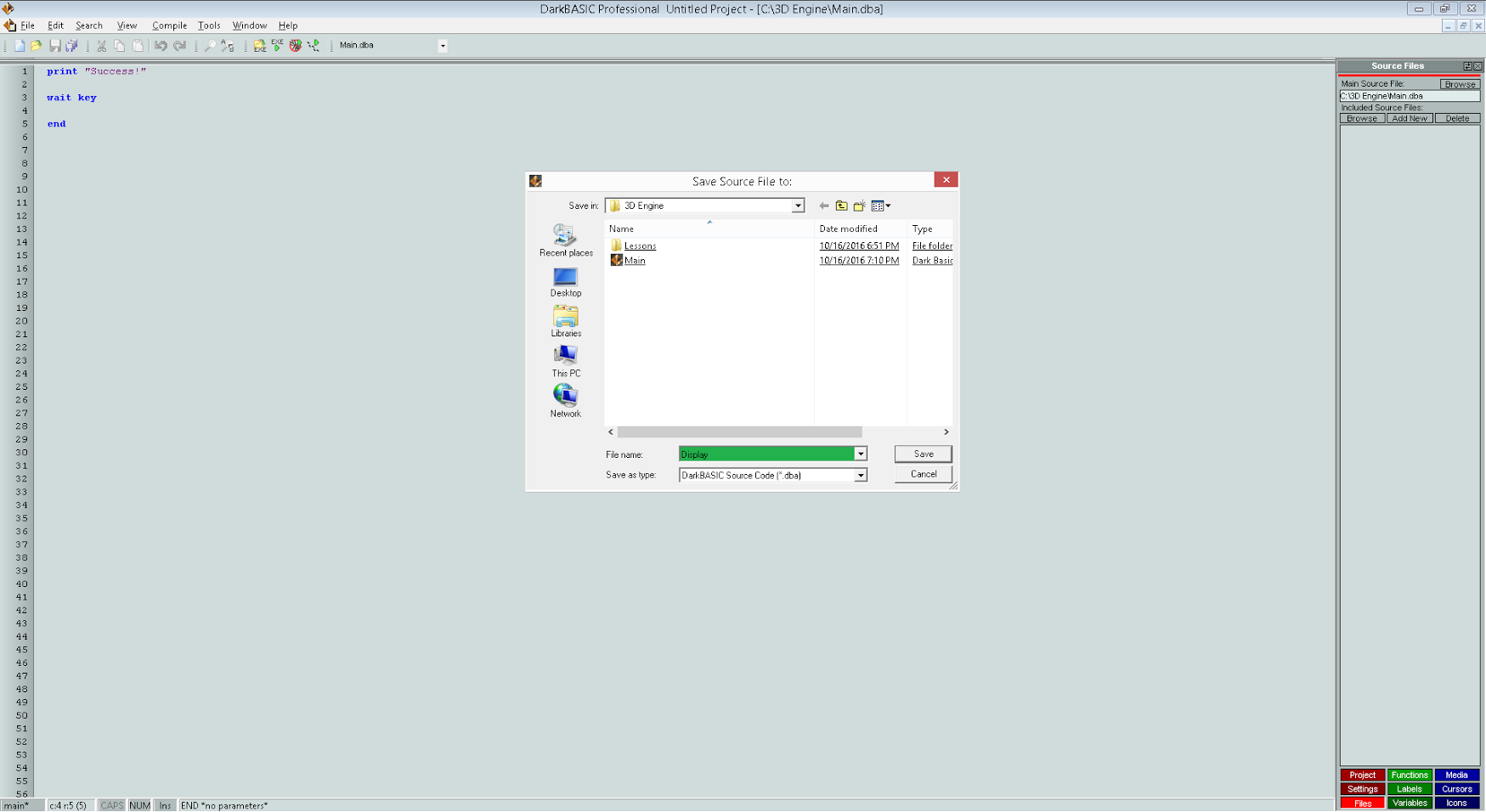
Task: Open the Edit menu
Action: pyautogui.click(x=55, y=25)
